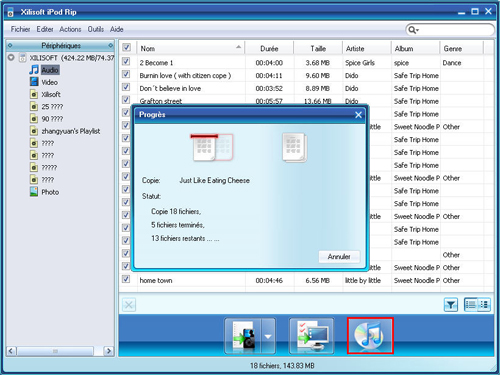Click the '00:04:46' duration cell

[x=269, y=281]
